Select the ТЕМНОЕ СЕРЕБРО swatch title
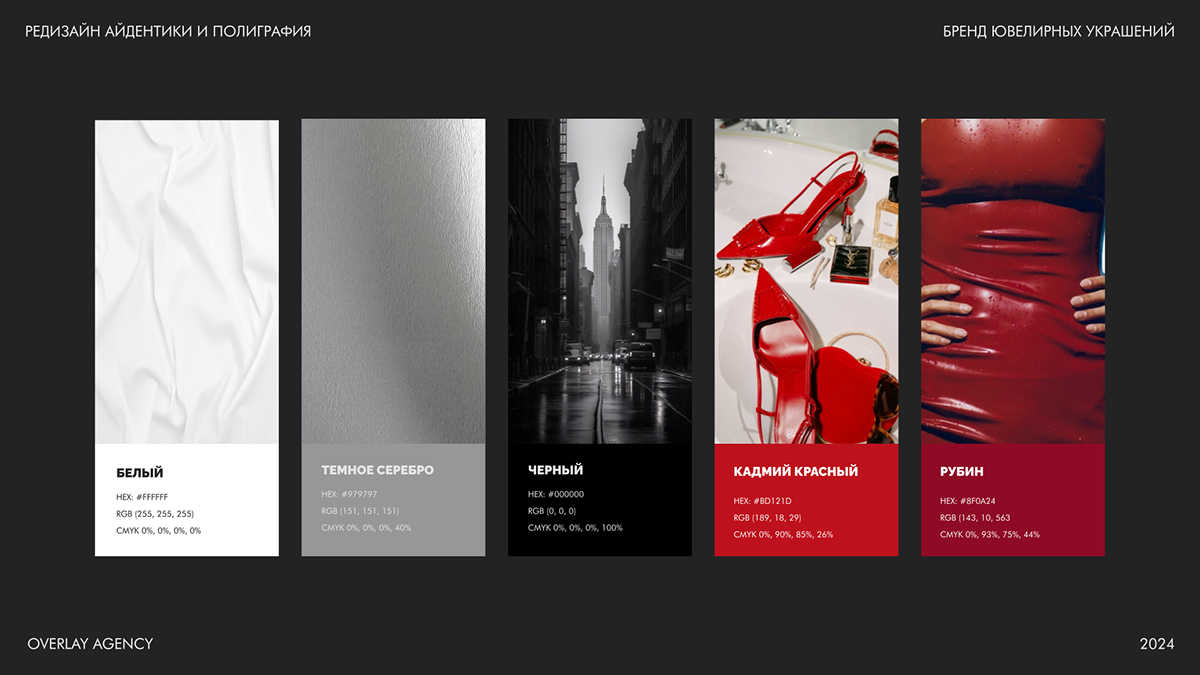Image resolution: width=1200 pixels, height=675 pixels. point(377,470)
